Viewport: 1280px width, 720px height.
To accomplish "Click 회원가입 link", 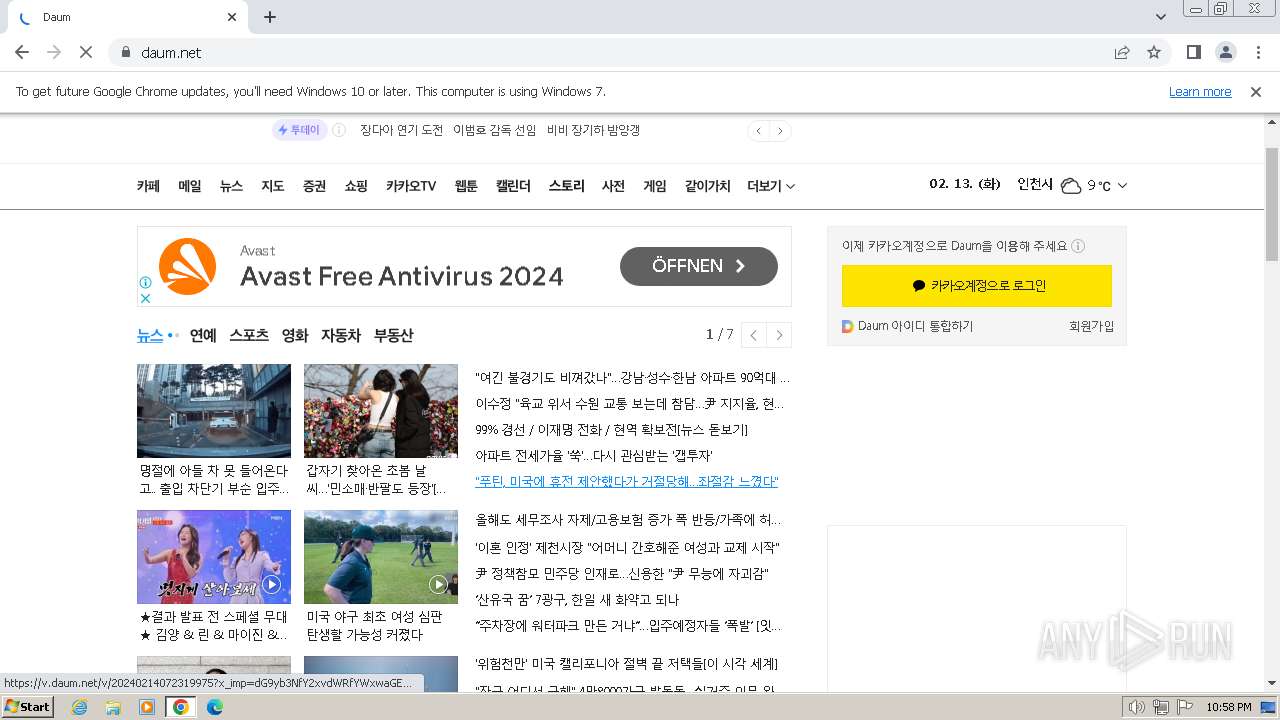I will point(1091,326).
